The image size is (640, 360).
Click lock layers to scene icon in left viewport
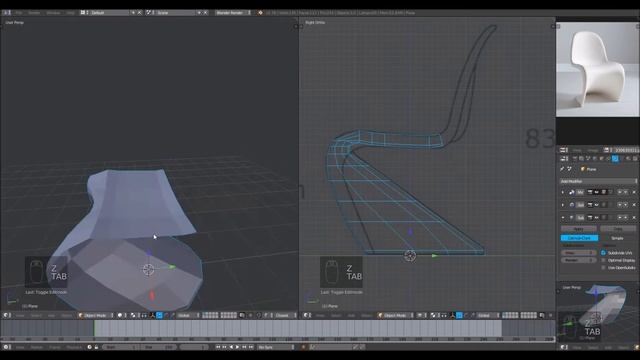coord(242,315)
